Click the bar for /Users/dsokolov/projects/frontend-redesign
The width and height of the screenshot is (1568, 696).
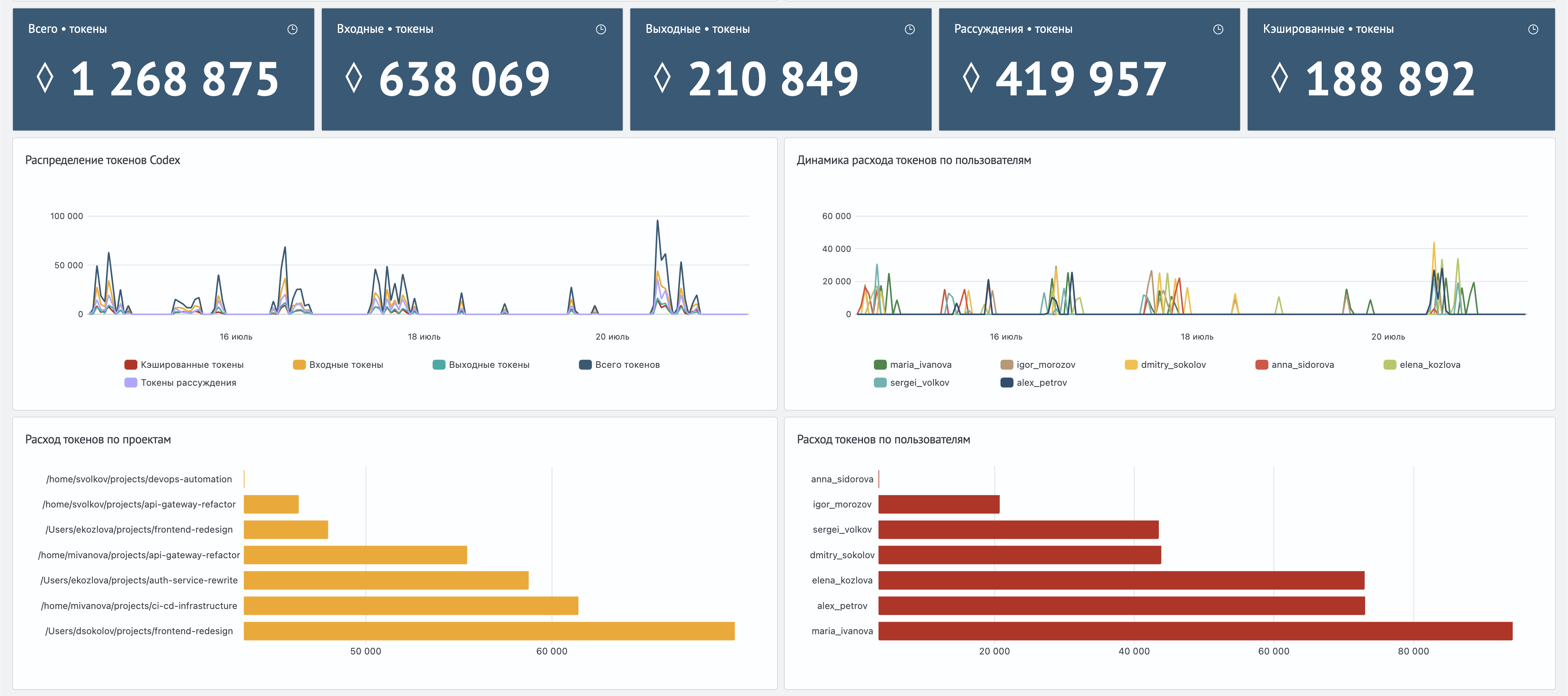(489, 631)
